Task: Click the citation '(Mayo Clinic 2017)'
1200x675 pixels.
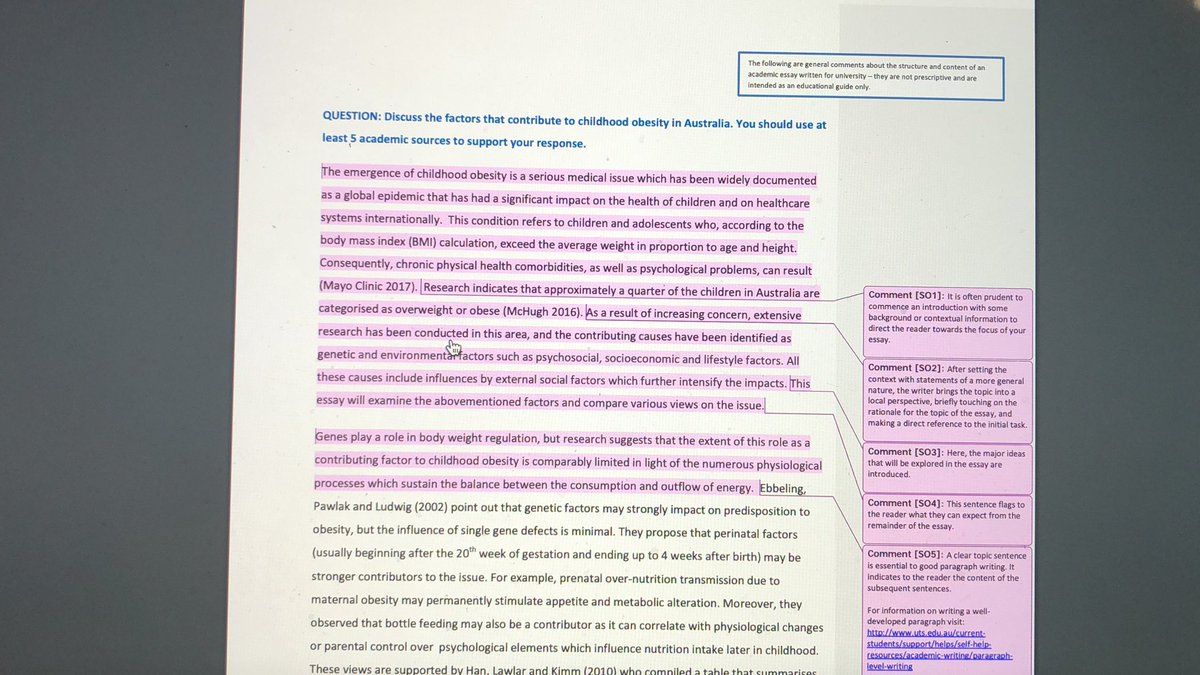Action: (x=367, y=287)
